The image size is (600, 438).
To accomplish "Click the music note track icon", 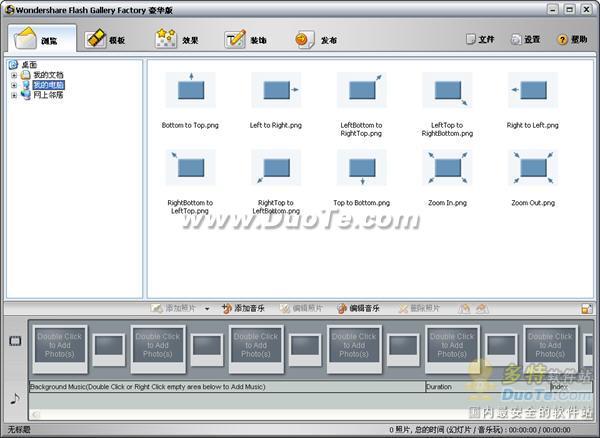I will pyautogui.click(x=15, y=399).
